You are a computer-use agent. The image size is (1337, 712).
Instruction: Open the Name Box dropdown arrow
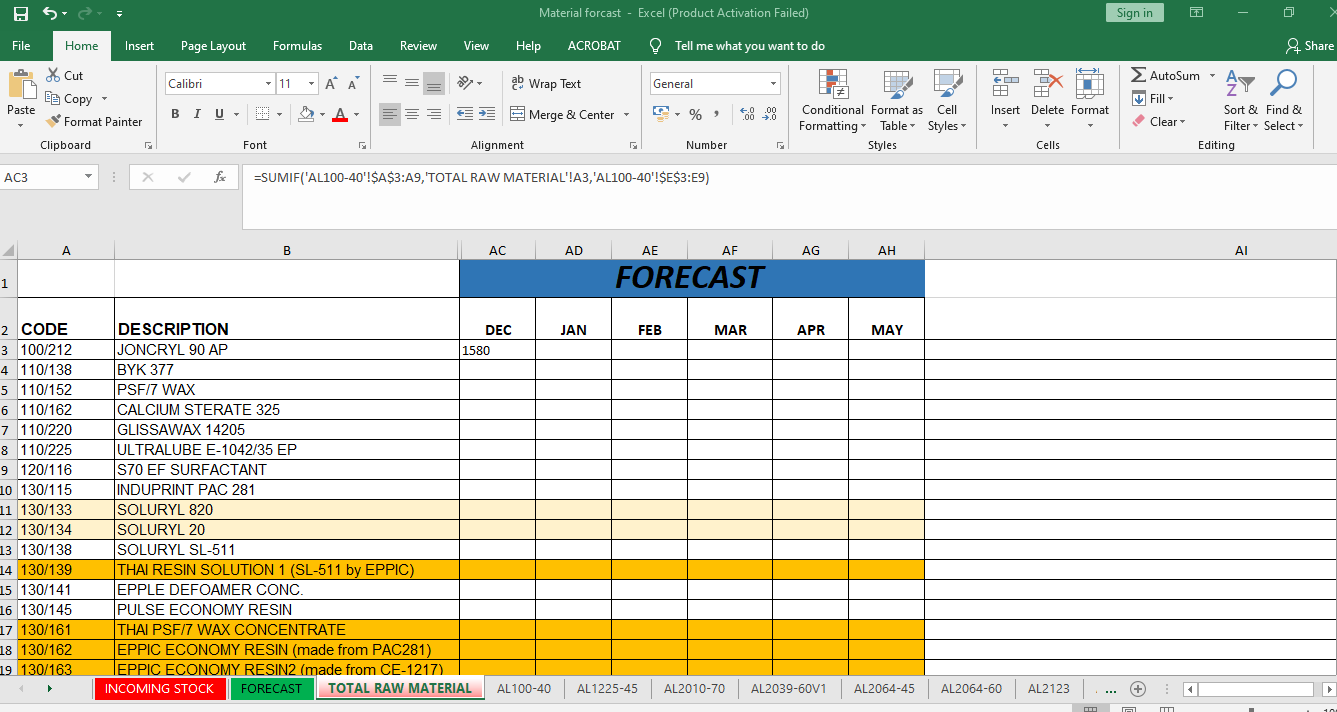pos(89,177)
